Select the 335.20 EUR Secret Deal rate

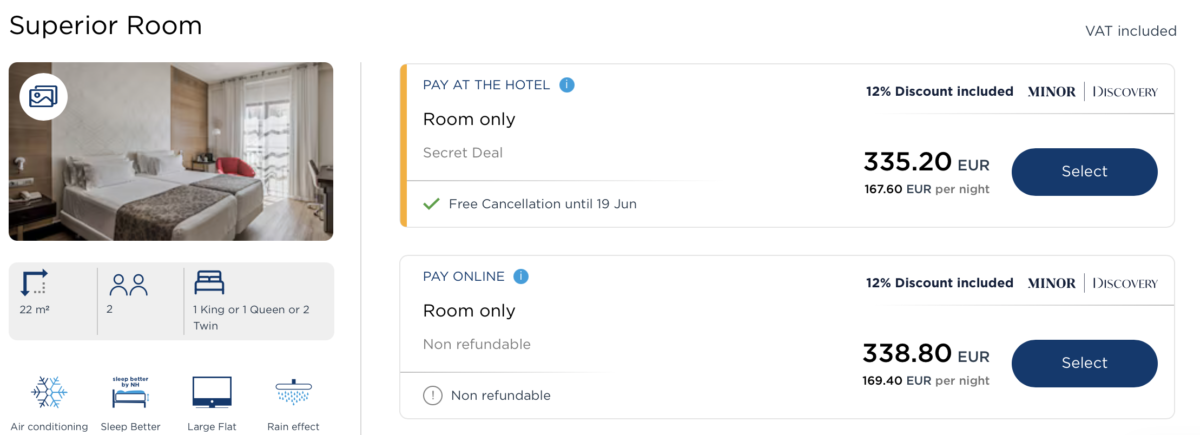[x=1084, y=172]
